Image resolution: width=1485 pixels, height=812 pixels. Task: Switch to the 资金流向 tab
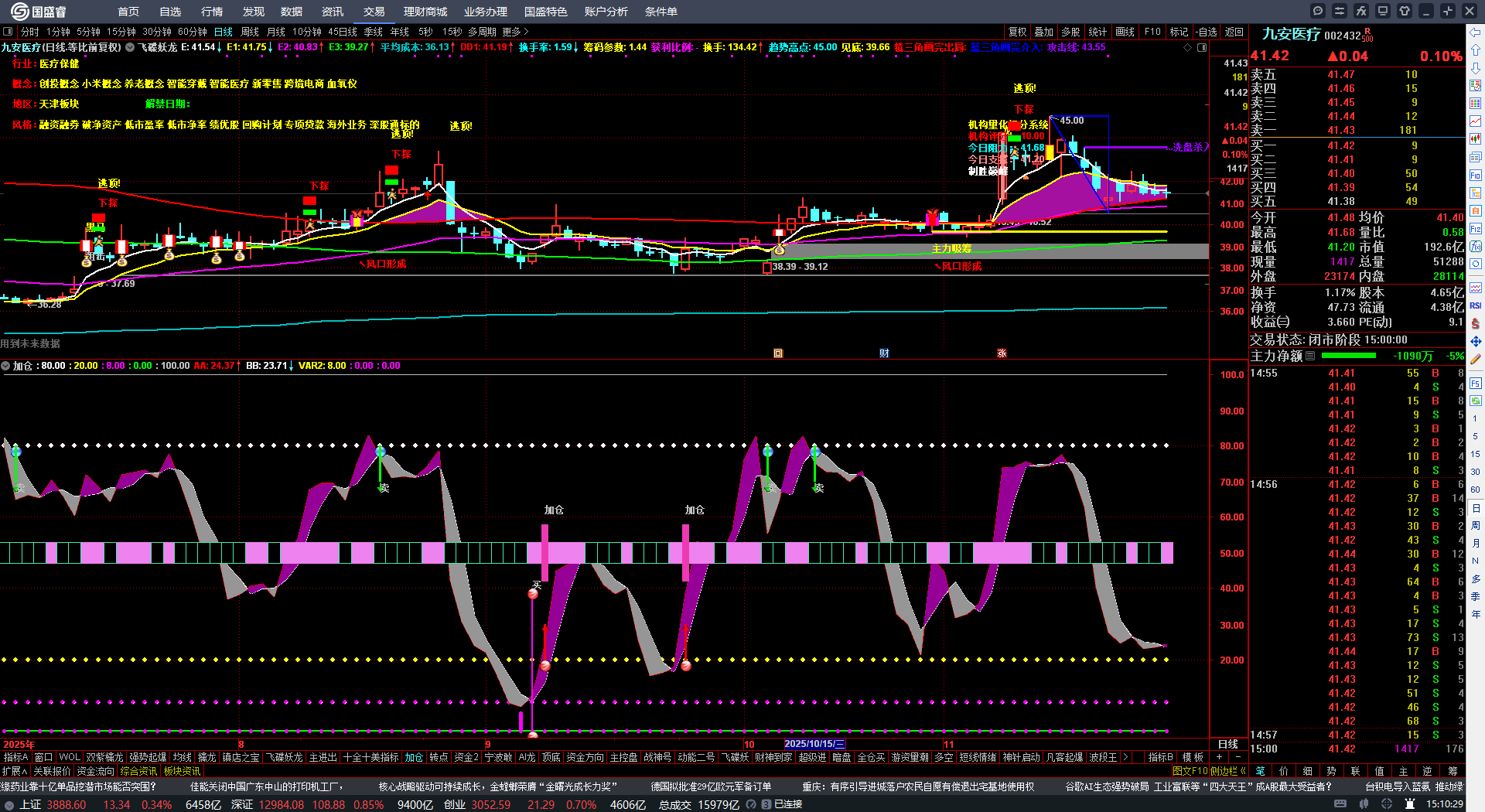(x=95, y=771)
